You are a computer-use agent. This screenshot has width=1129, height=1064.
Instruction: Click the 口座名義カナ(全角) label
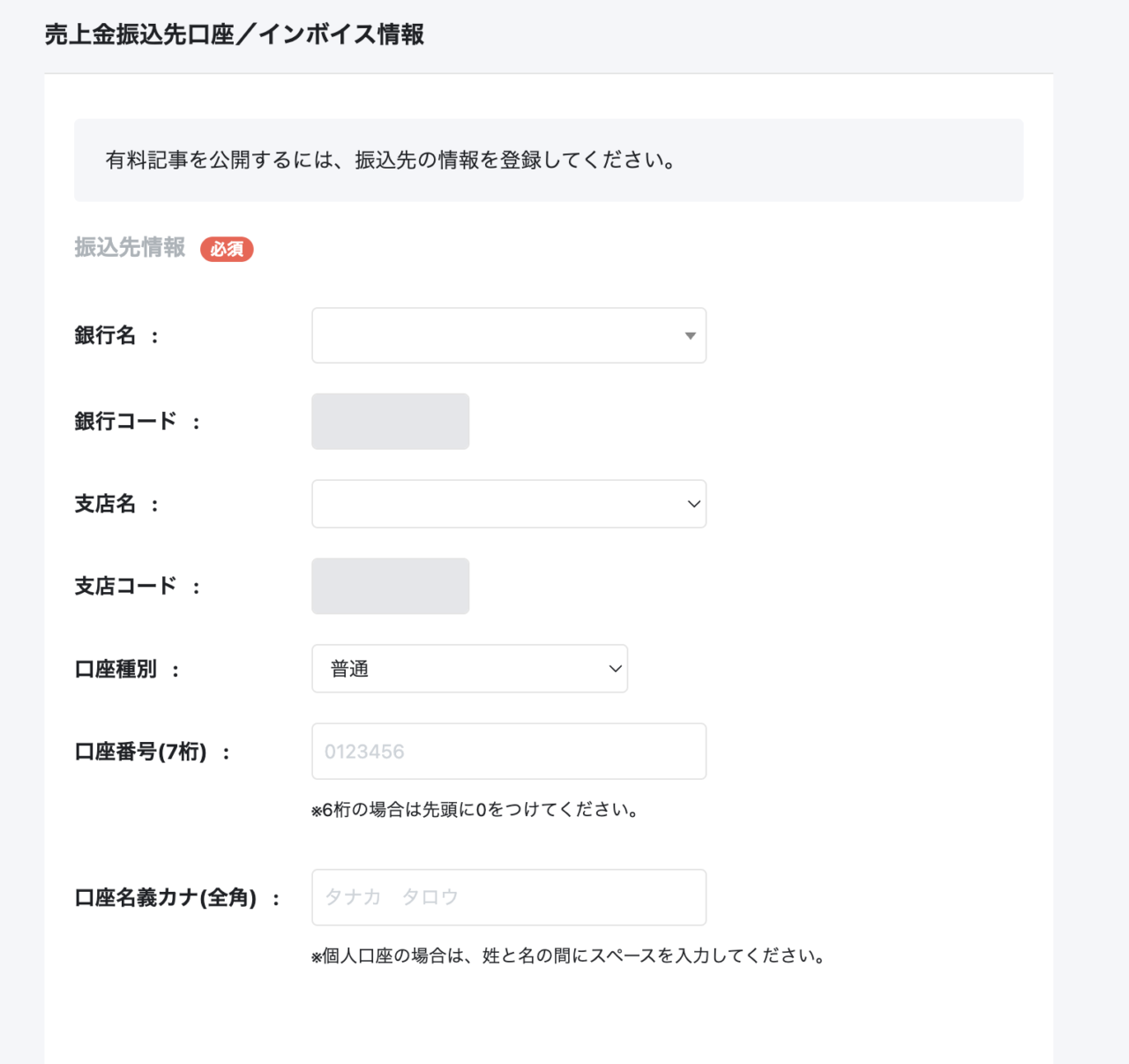point(166,898)
